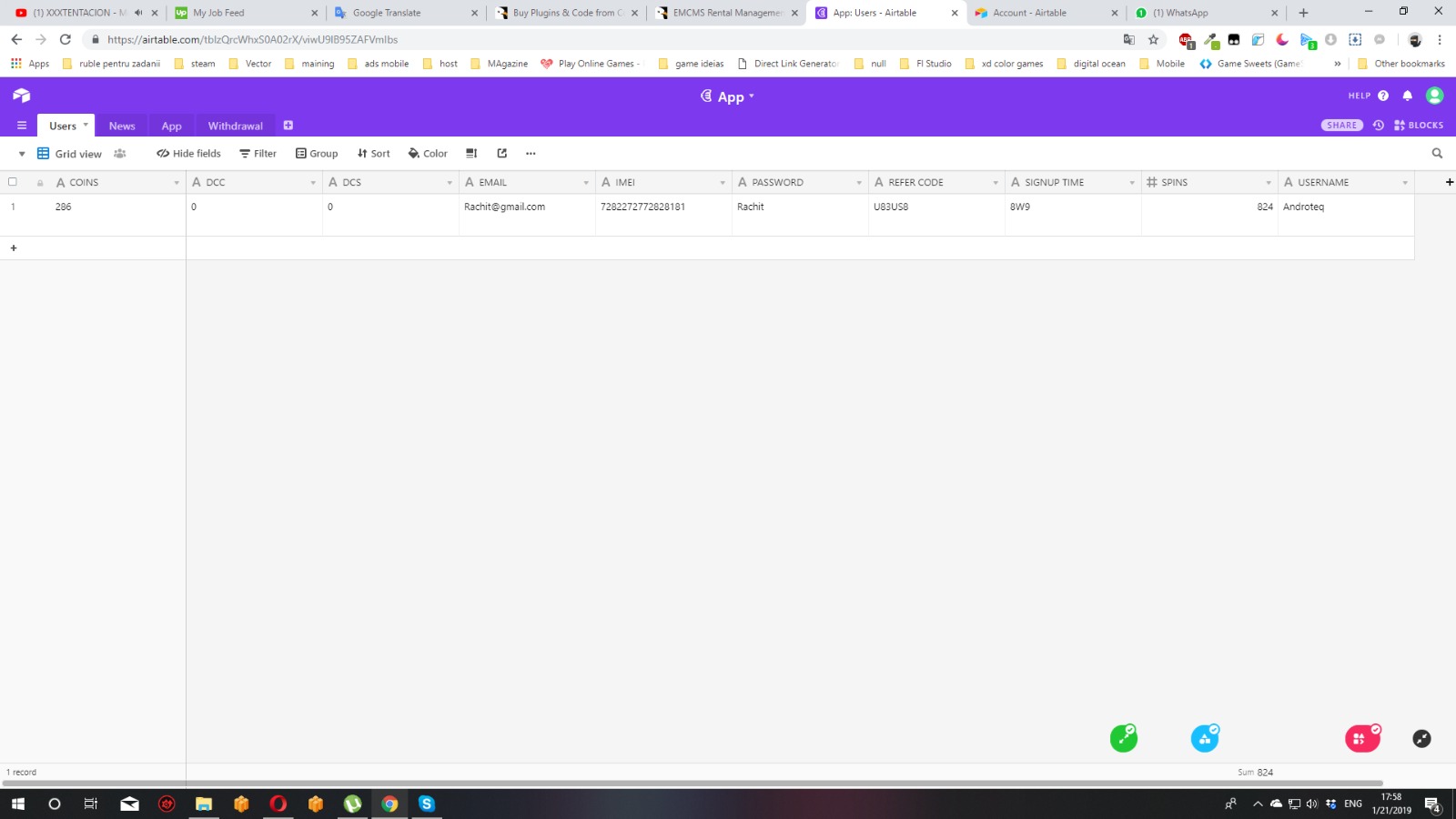1456x819 pixels.
Task: Open the record Color options
Action: pos(428,154)
